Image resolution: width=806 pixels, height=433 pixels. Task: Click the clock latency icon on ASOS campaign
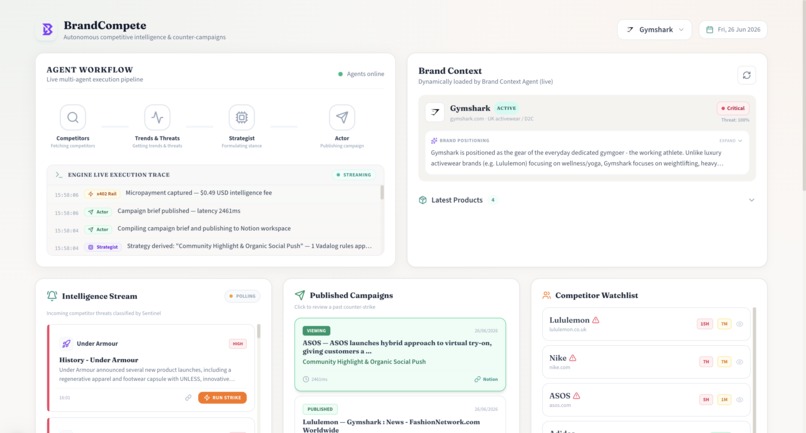[306, 380]
